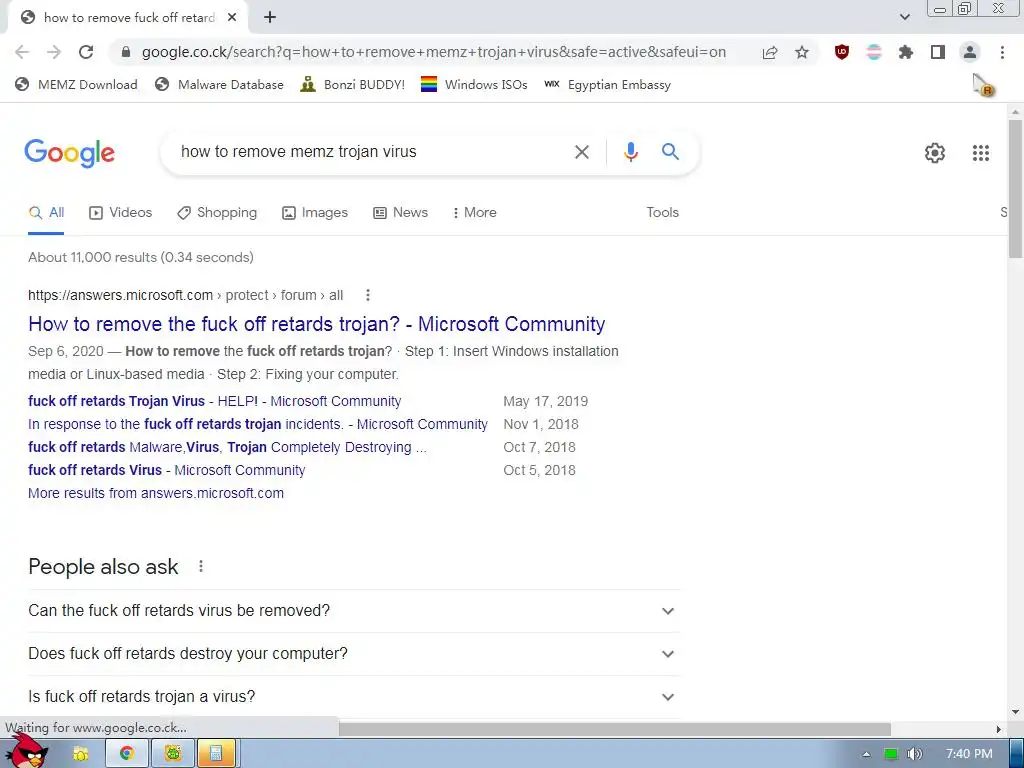The image size is (1024, 768).
Task: Clear the search query with X
Action: 581,152
